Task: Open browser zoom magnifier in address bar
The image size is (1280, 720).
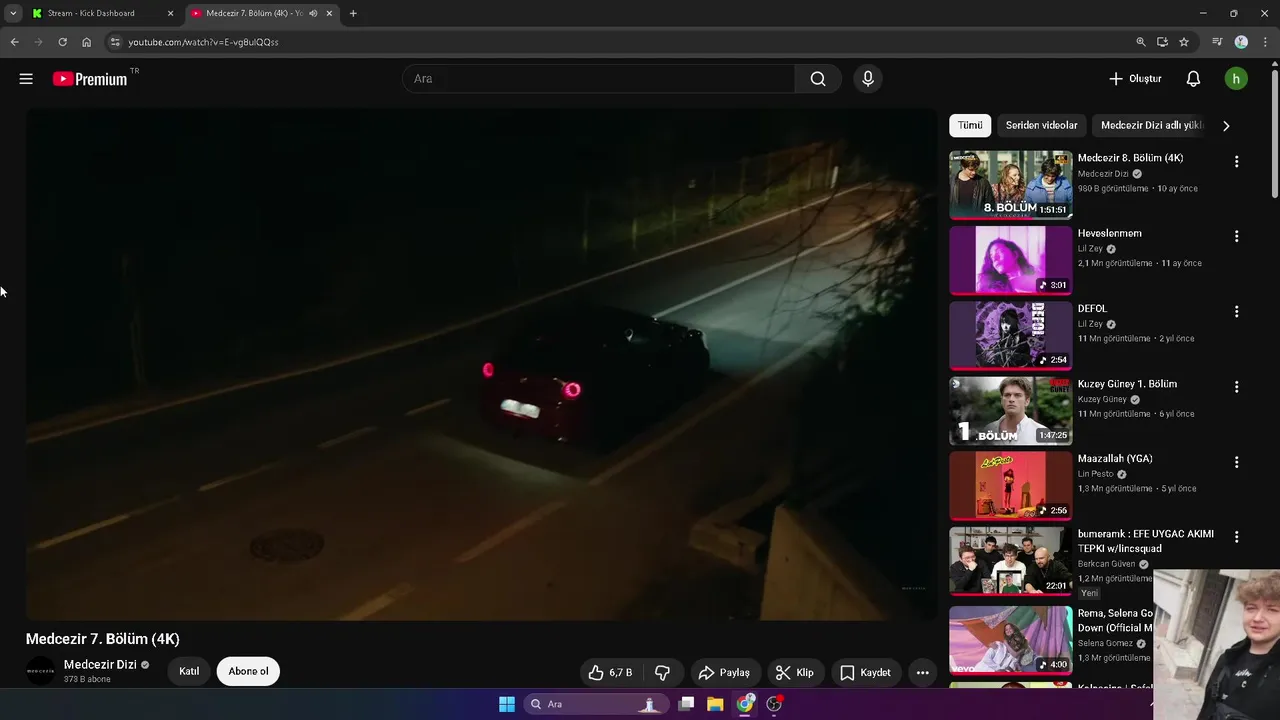Action: [1141, 42]
